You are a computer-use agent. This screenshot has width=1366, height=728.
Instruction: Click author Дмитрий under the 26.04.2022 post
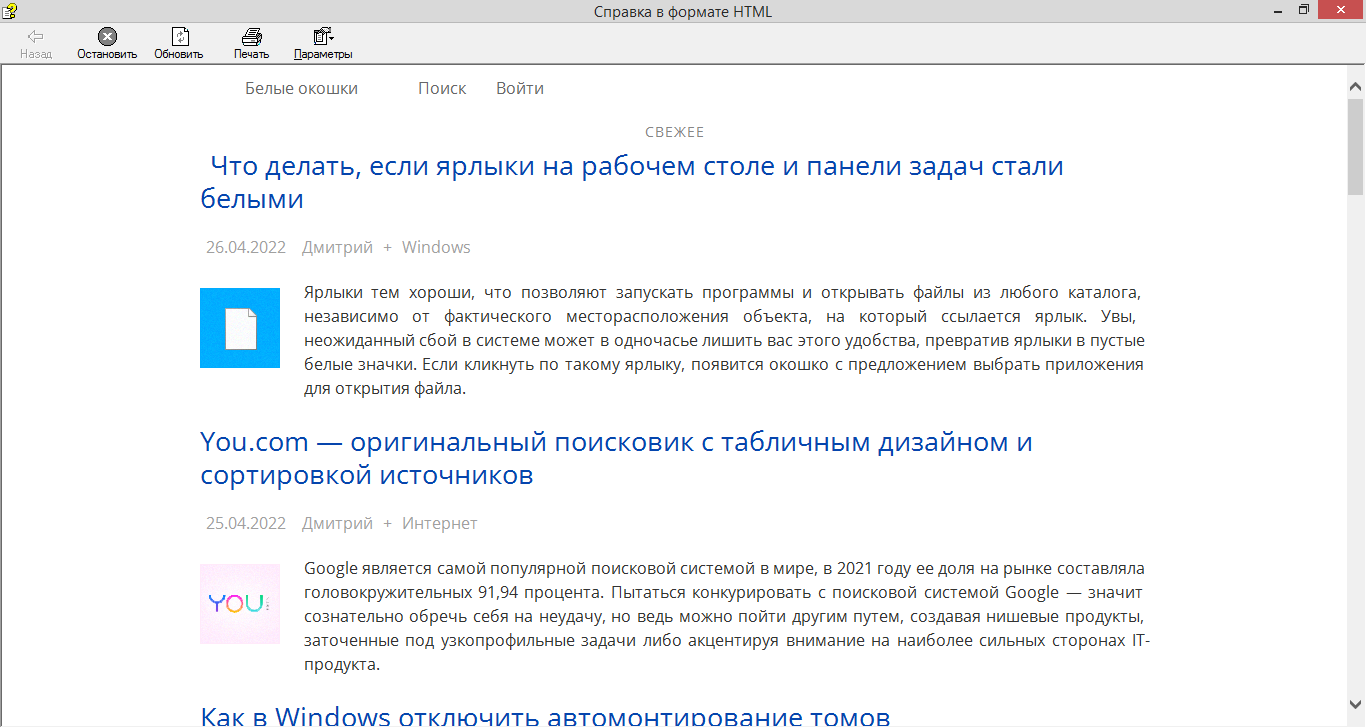pos(337,247)
